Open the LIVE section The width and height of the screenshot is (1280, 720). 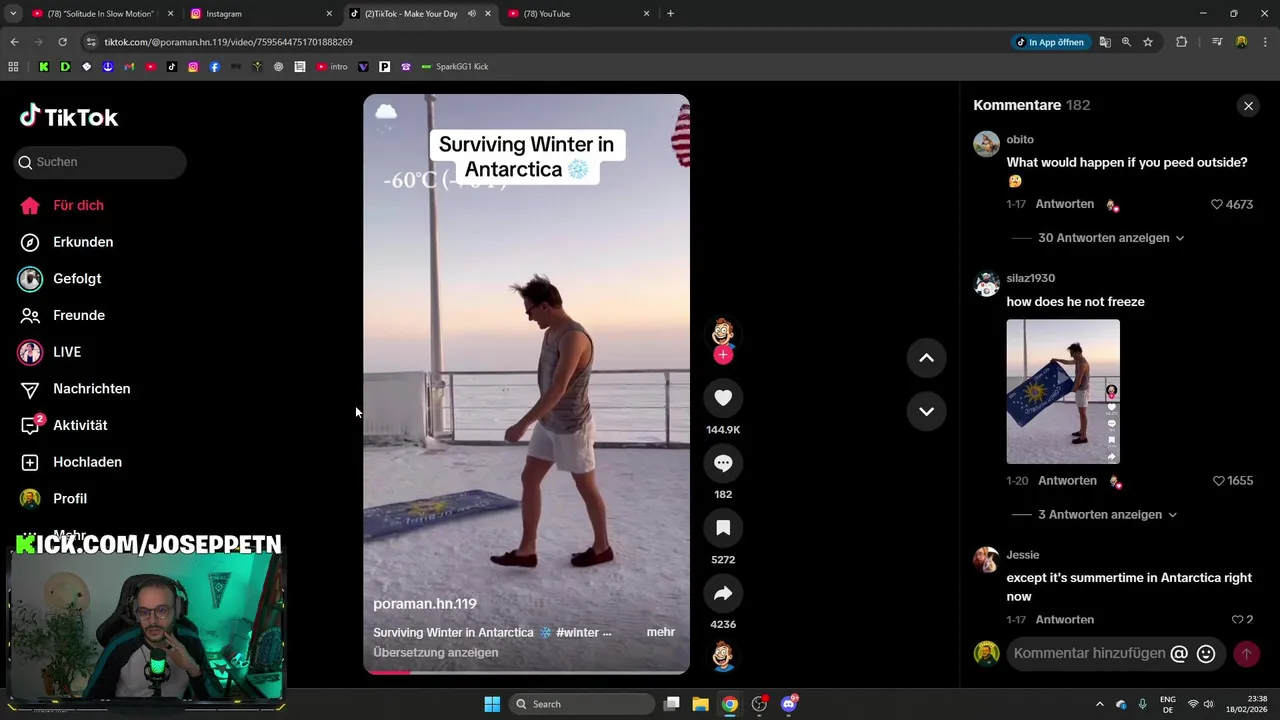pos(50,352)
